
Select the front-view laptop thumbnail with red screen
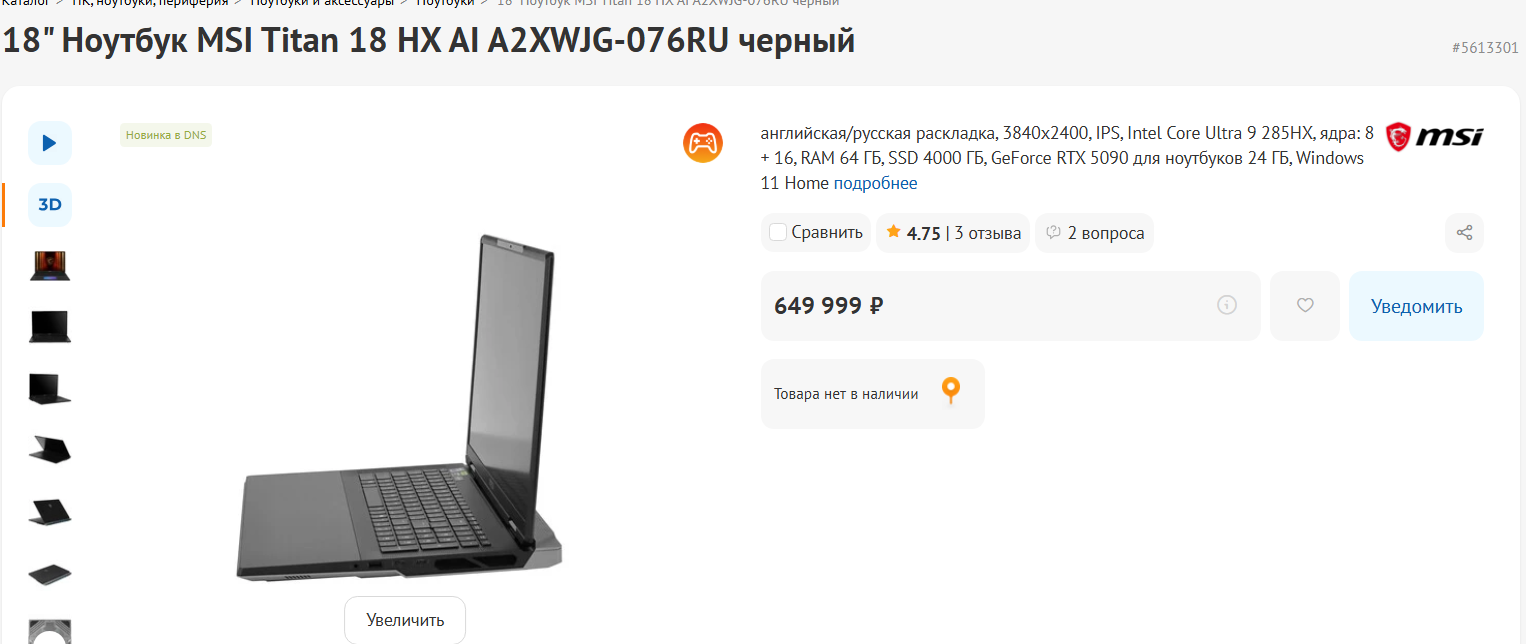click(49, 266)
